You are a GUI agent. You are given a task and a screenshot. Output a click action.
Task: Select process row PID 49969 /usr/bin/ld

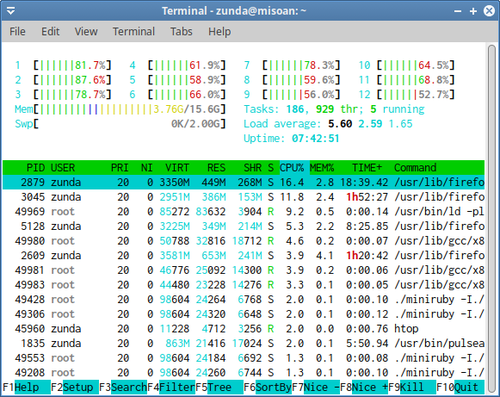click(x=243, y=212)
